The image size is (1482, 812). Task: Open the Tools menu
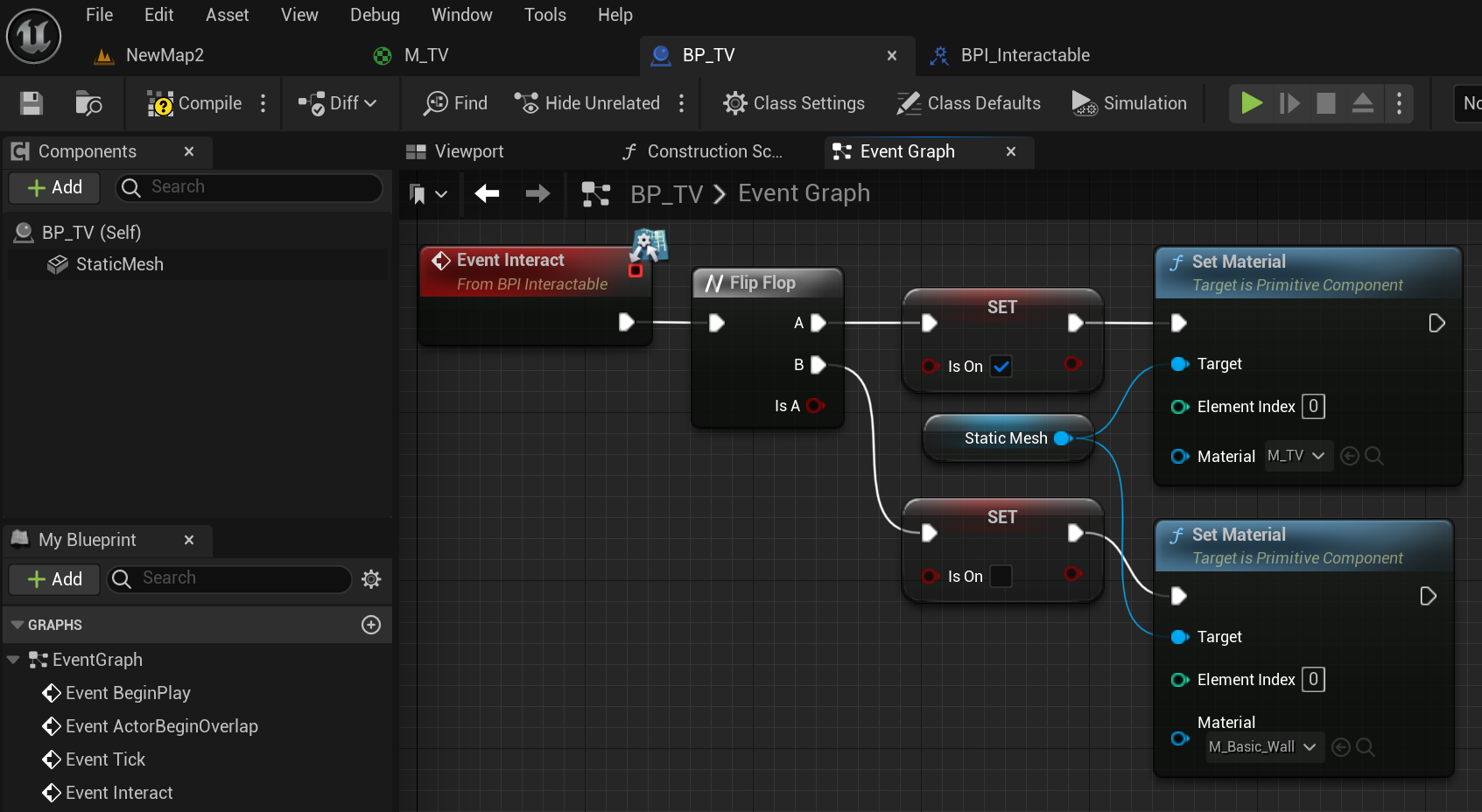544,15
